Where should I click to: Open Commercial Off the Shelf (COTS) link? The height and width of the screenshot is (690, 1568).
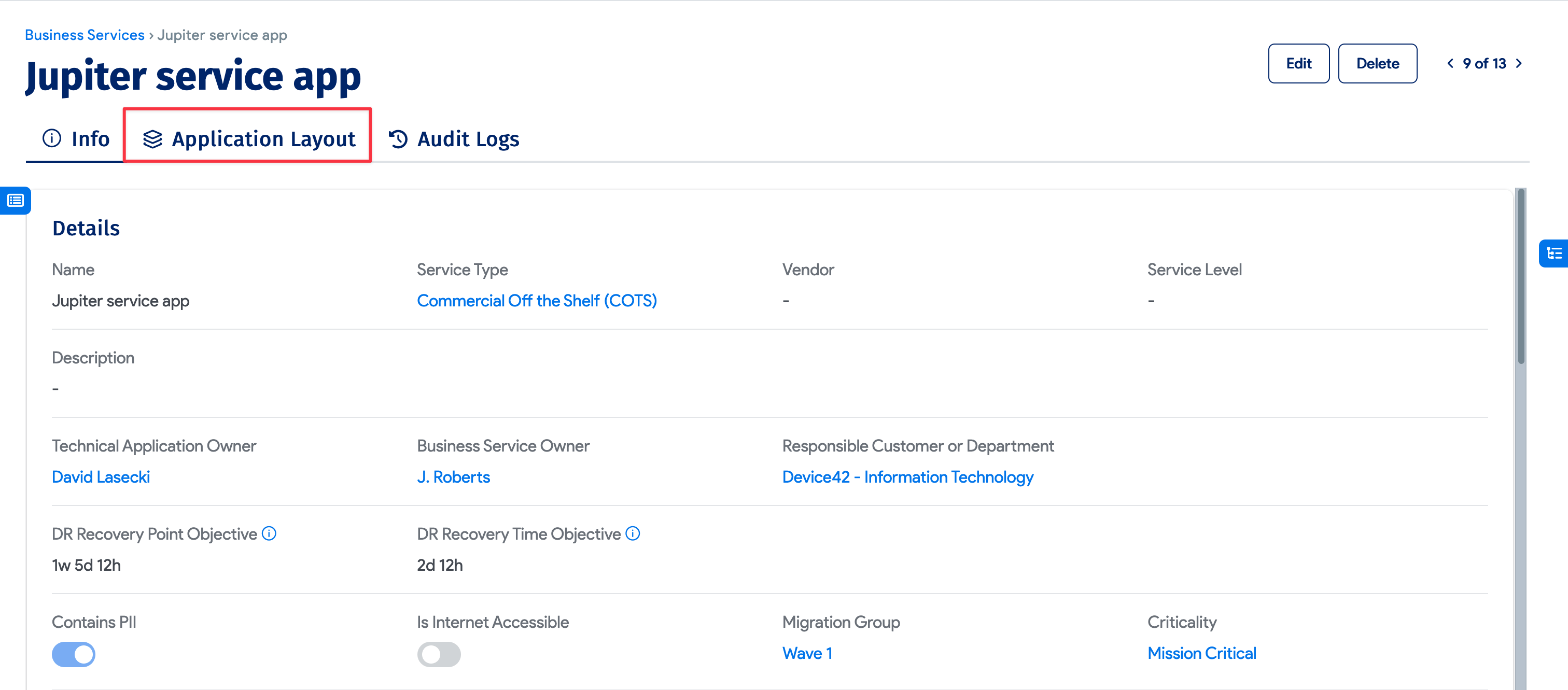coord(537,301)
